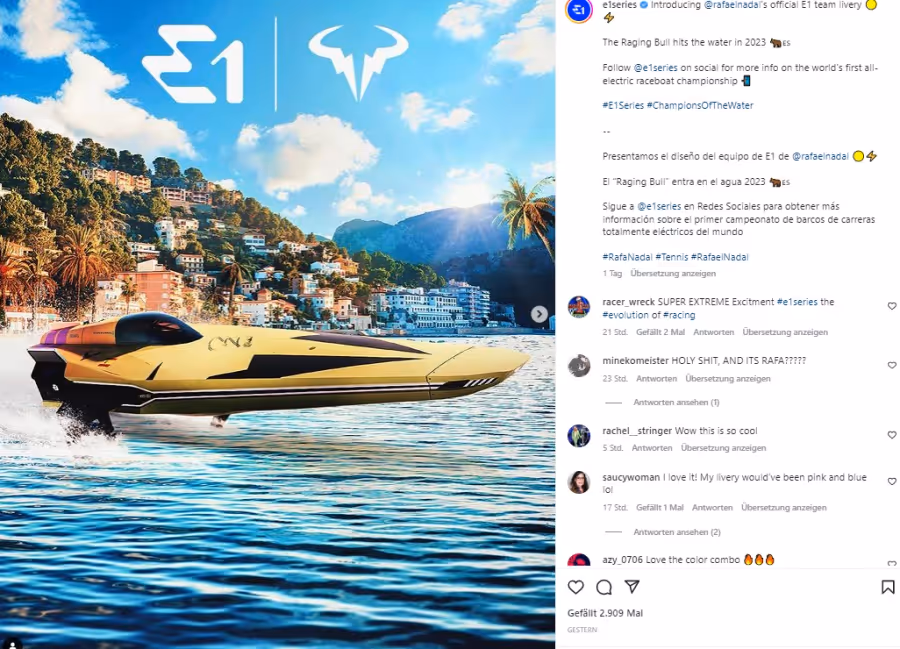Open the comment speech bubble icon
900x649 pixels.
click(604, 587)
